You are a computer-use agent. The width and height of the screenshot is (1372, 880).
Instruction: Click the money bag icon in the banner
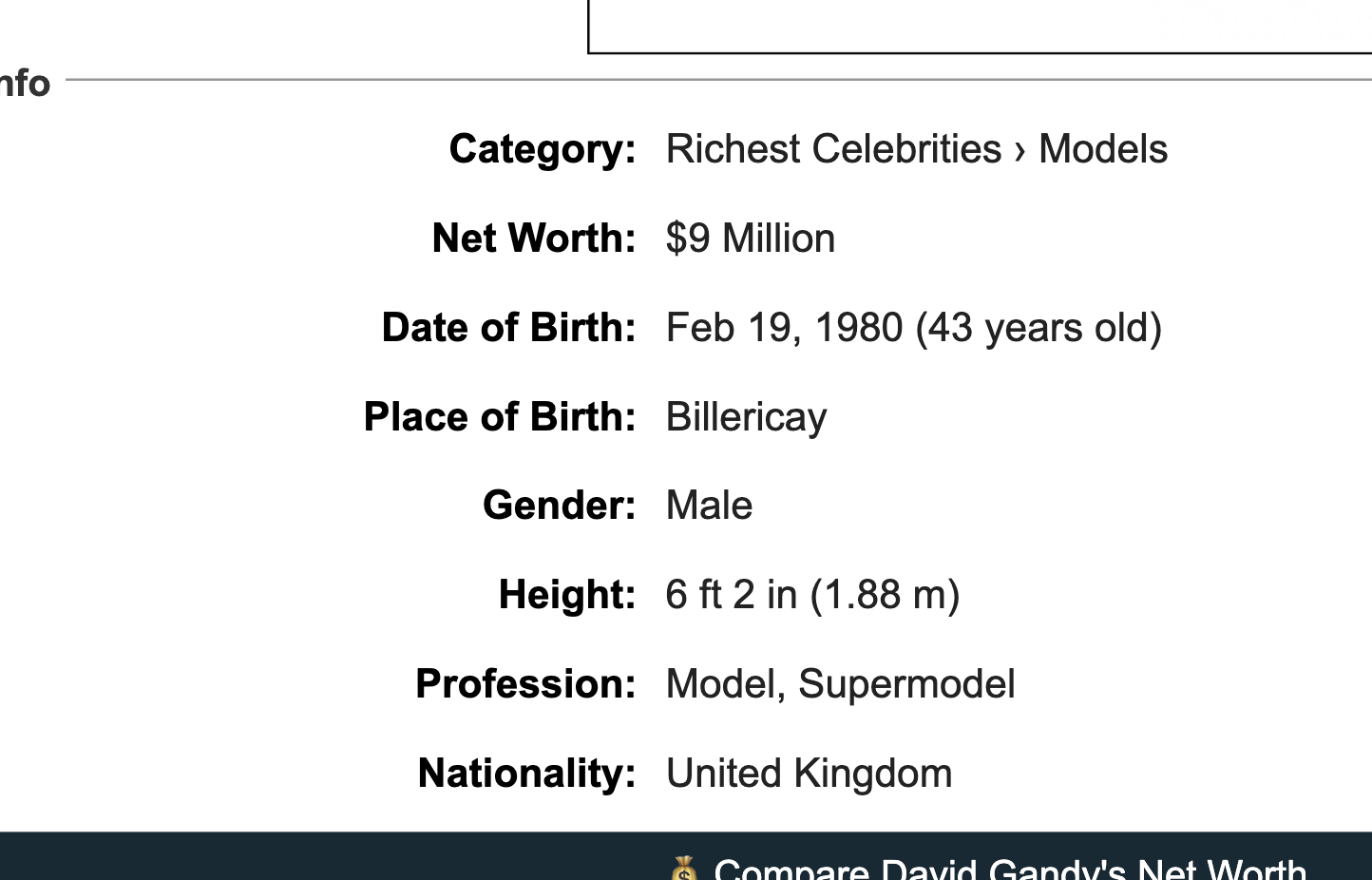(684, 869)
